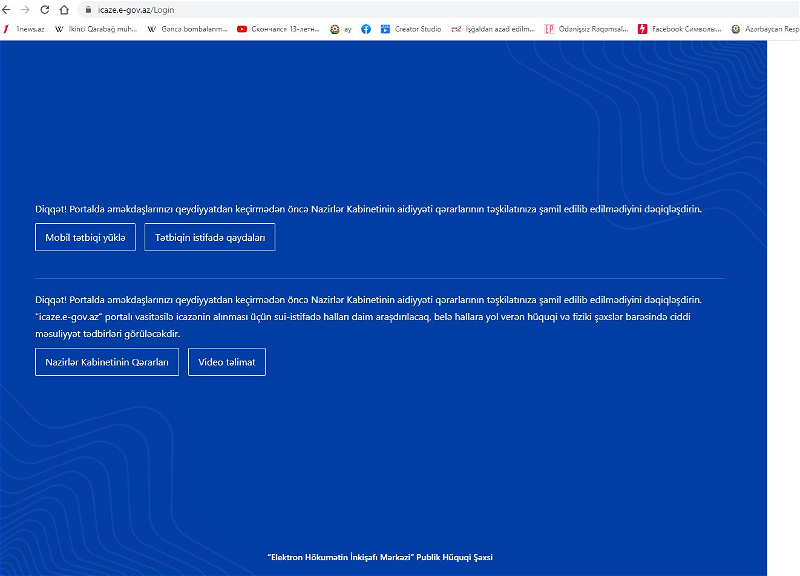
Task: Open the 'ay' bookmark with emblem icon
Action: [x=341, y=29]
